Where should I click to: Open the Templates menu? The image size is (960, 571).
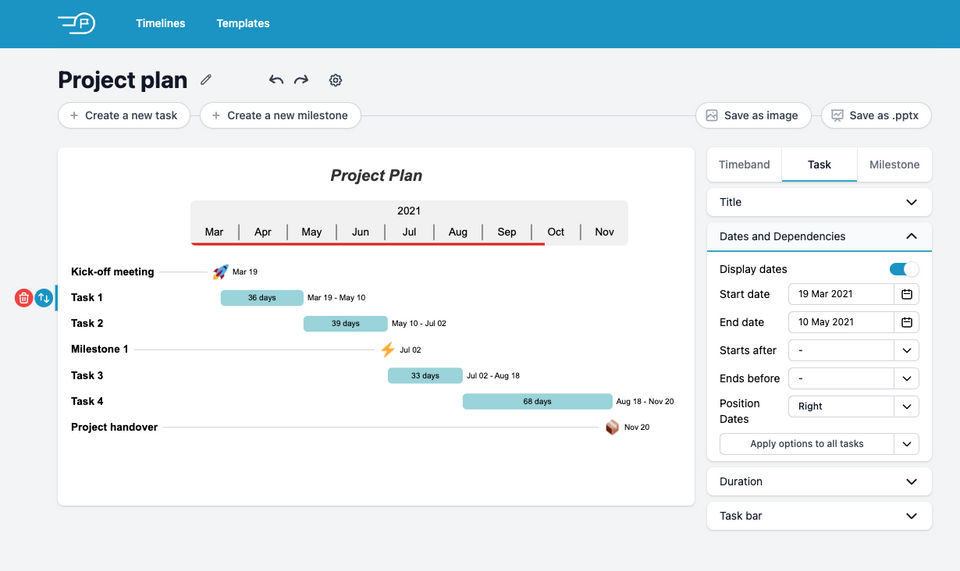pyautogui.click(x=243, y=23)
